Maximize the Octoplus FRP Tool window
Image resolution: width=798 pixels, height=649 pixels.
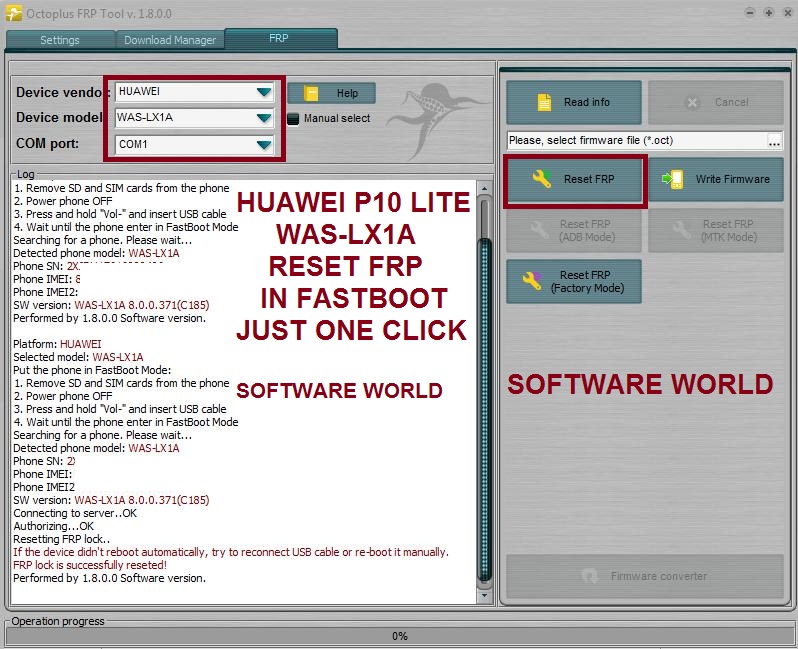pos(769,13)
